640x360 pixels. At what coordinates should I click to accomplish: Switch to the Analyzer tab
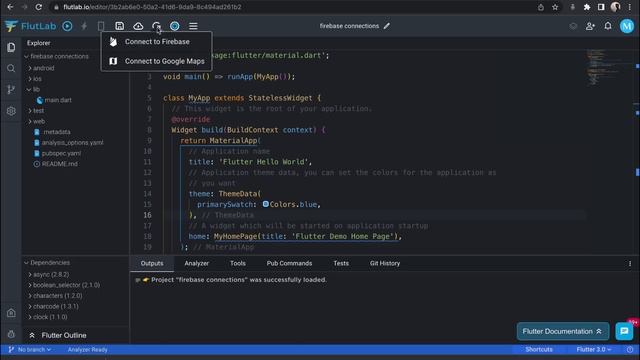(196, 264)
